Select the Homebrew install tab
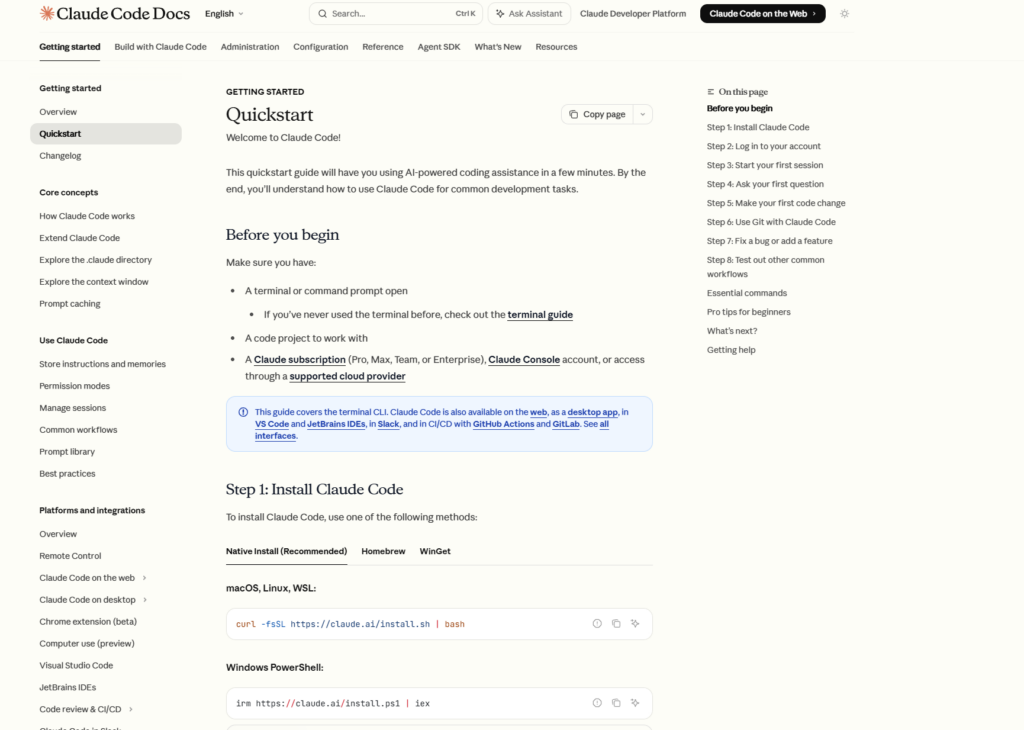This screenshot has width=1024, height=730. point(383,551)
